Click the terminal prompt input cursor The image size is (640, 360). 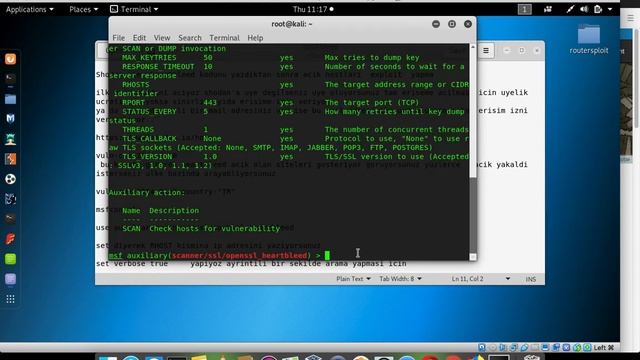327,256
